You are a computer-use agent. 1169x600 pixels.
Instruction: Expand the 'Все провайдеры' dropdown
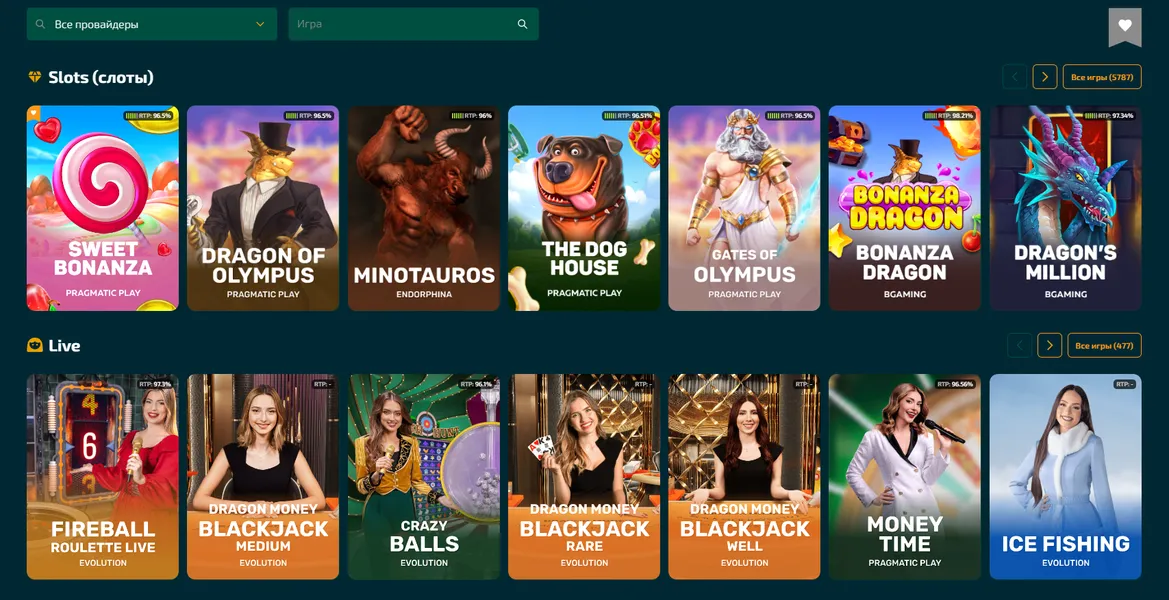pyautogui.click(x=150, y=24)
